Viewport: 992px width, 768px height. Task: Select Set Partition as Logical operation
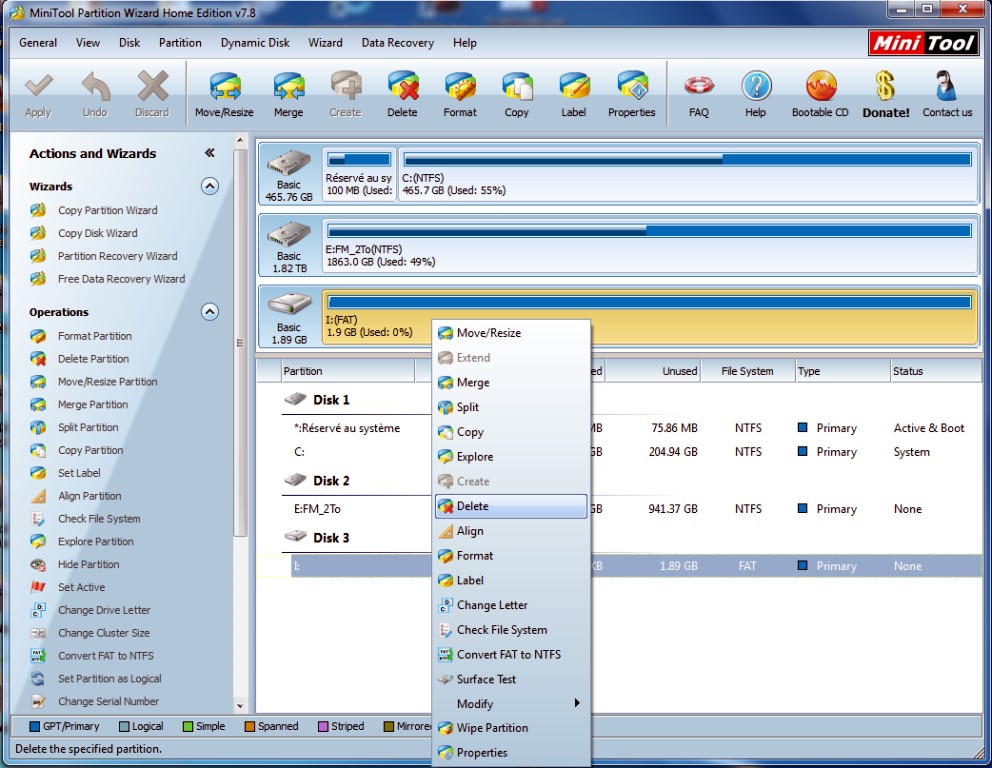coord(109,678)
